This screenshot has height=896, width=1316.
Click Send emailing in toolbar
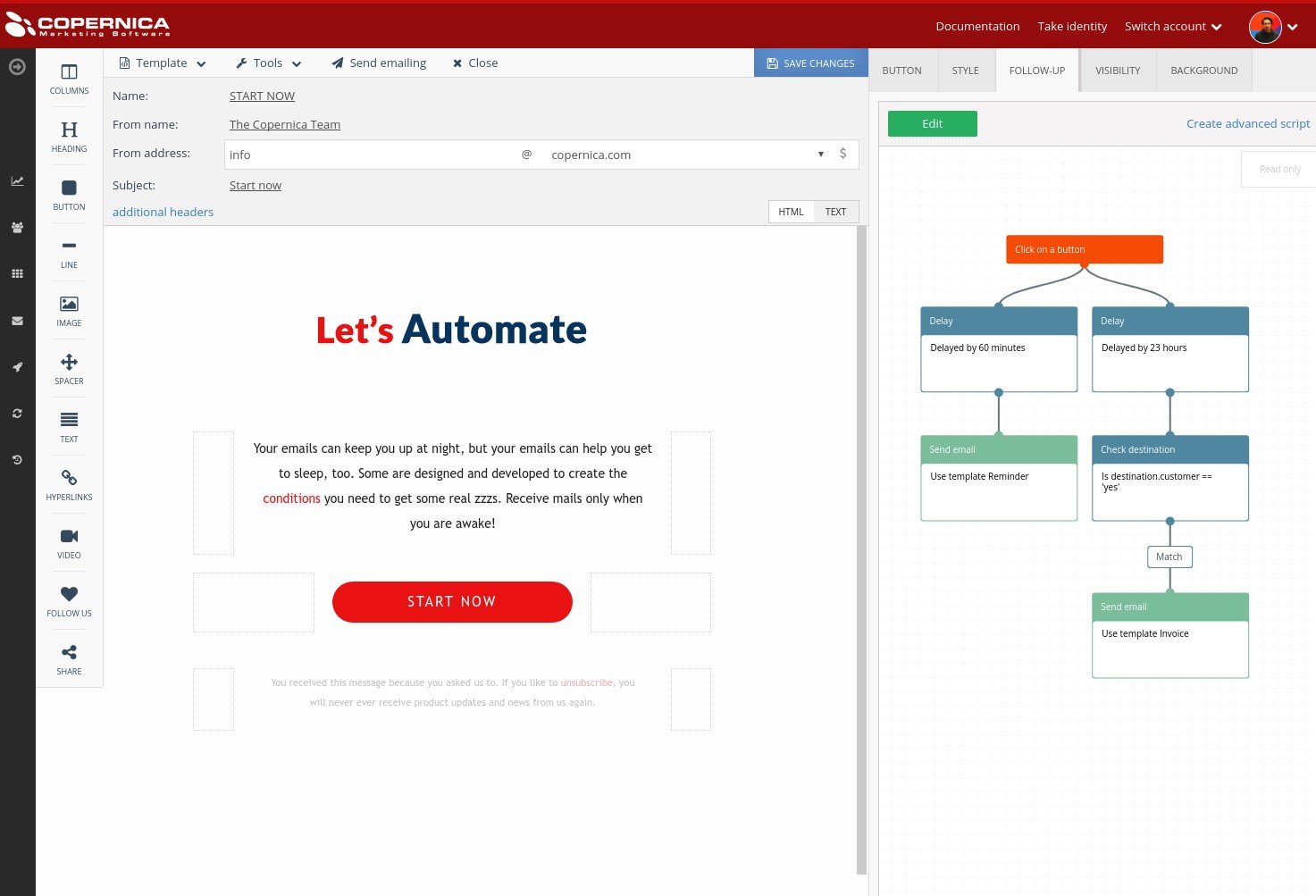[x=379, y=63]
